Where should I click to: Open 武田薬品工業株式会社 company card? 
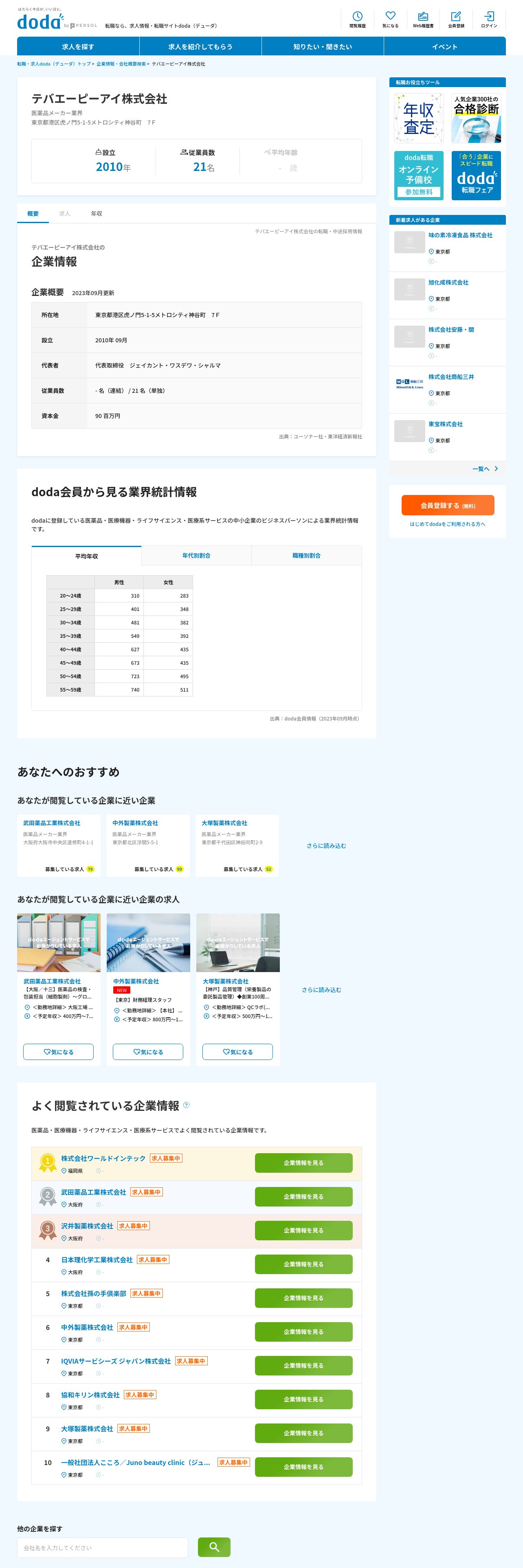pyautogui.click(x=59, y=845)
